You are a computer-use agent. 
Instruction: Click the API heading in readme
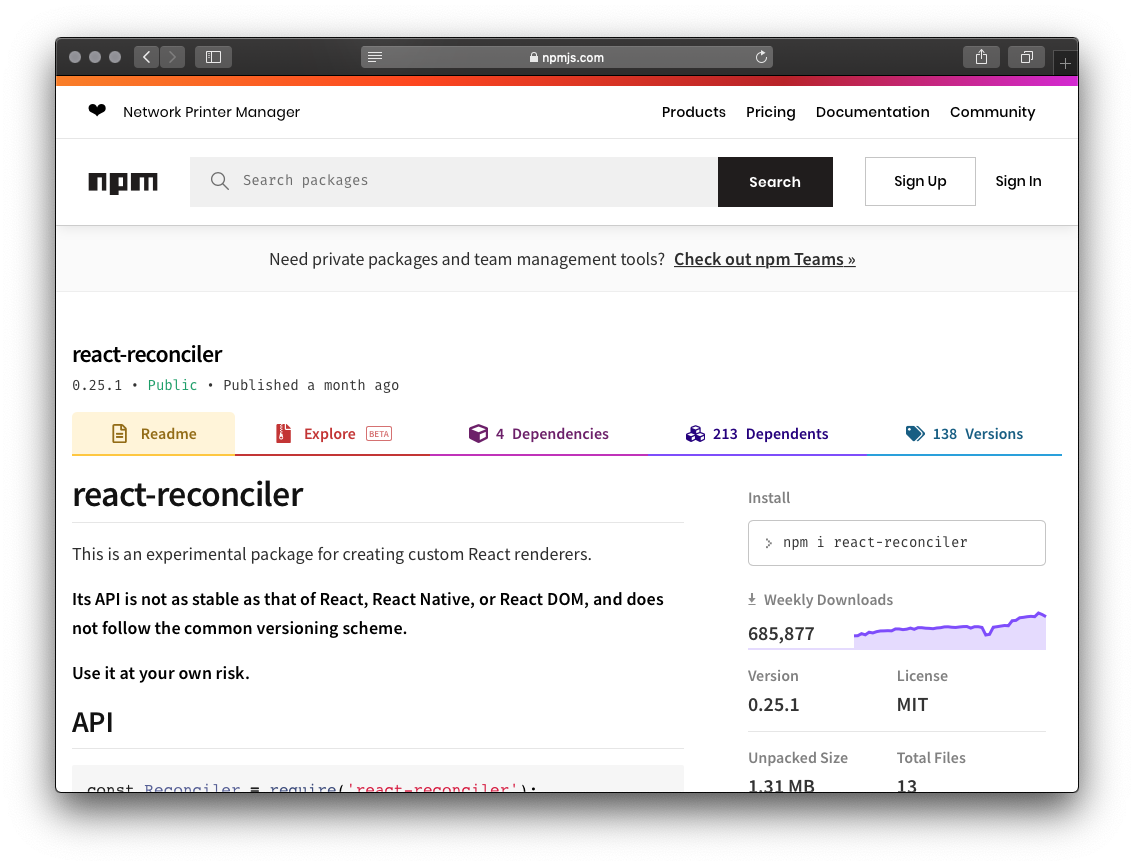pos(93,722)
